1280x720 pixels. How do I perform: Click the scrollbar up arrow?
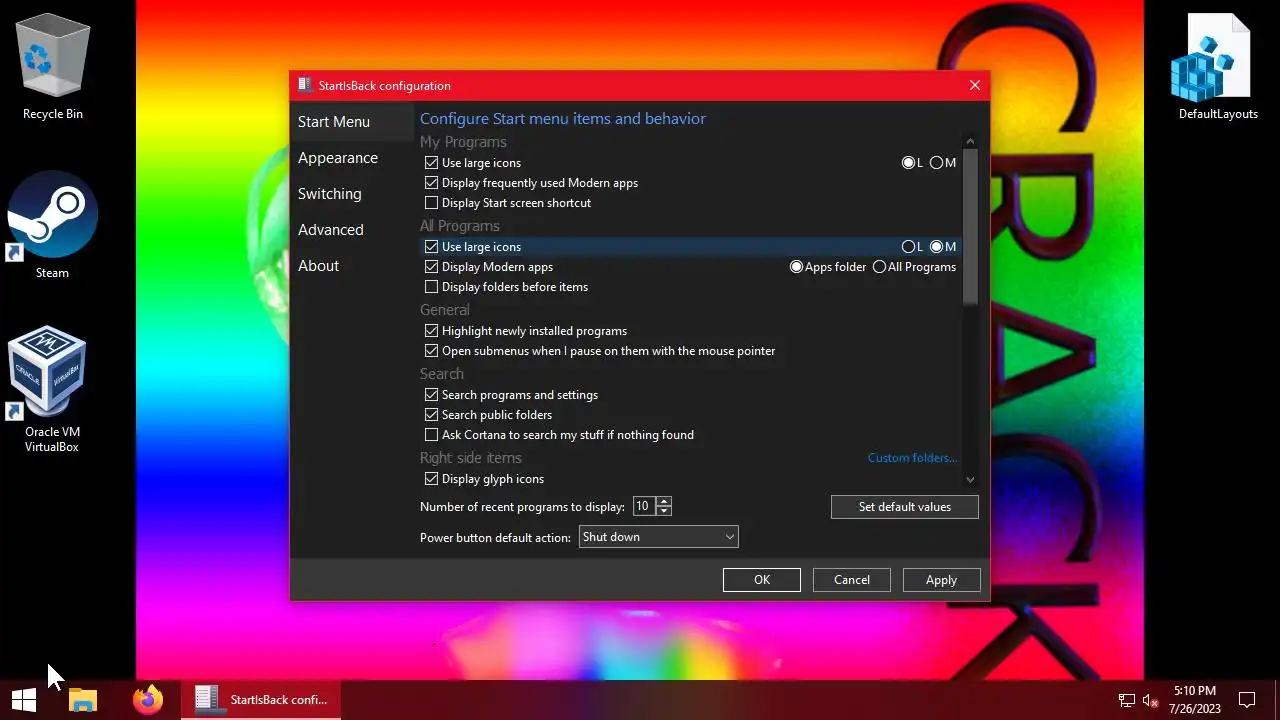click(x=970, y=142)
